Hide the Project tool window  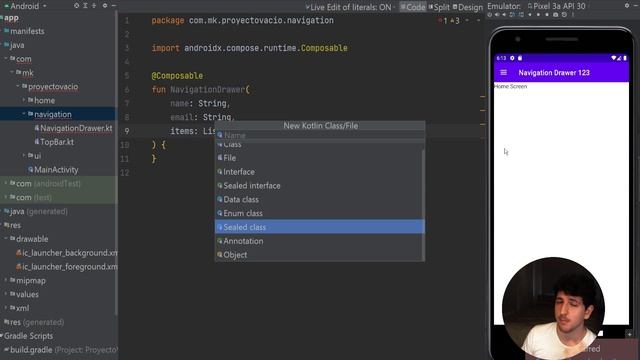114,6
